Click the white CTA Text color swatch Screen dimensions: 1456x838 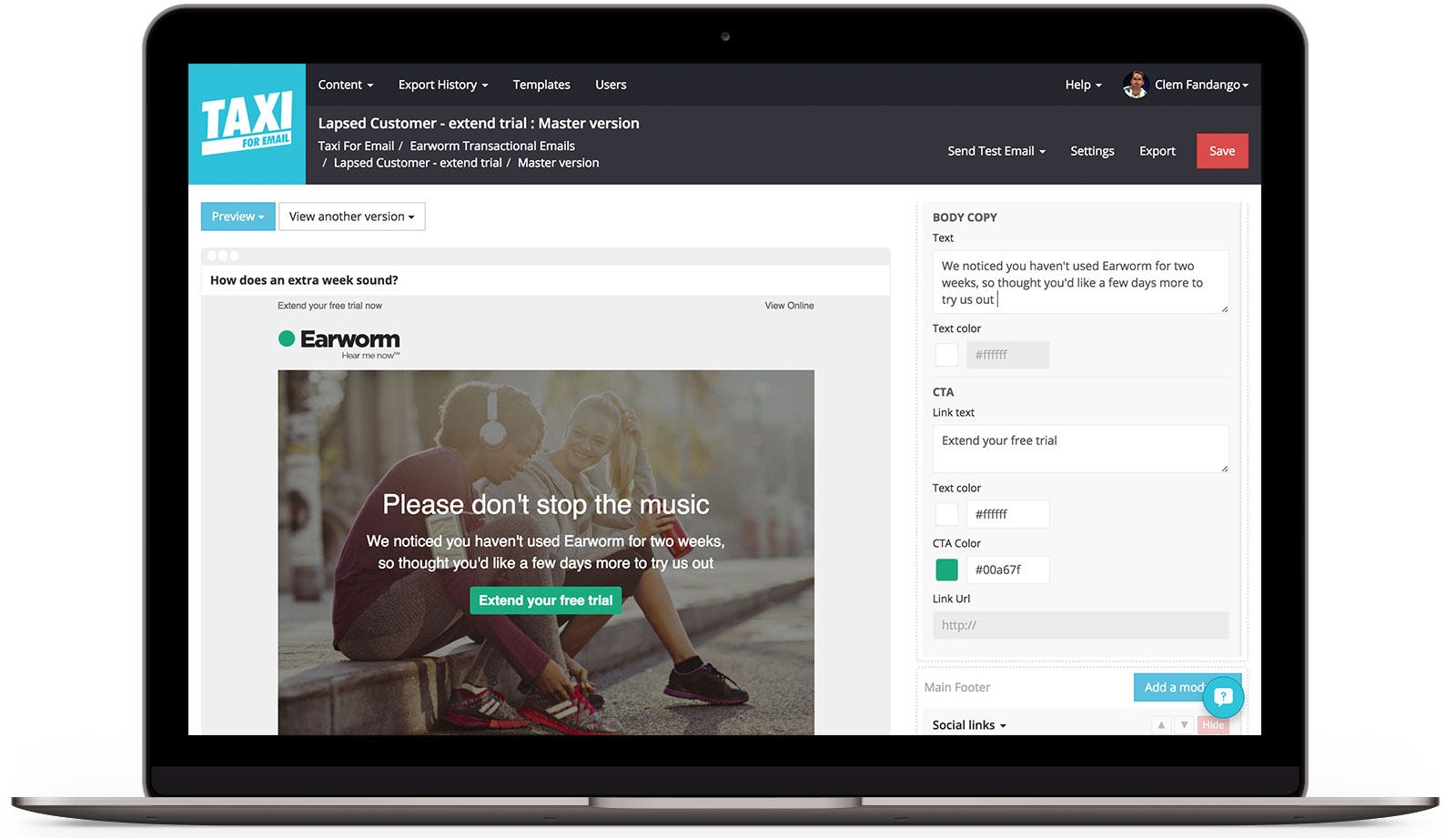point(946,514)
